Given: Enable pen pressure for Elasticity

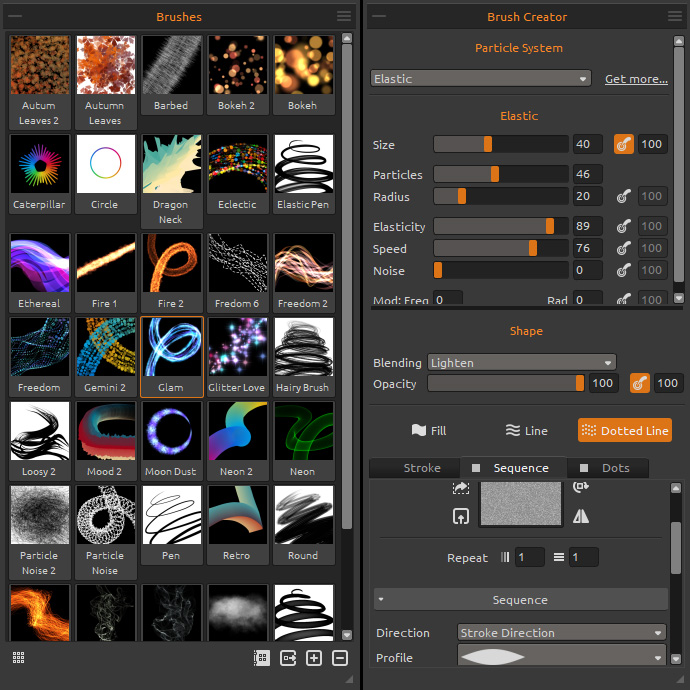Looking at the screenshot, I should click(x=624, y=227).
